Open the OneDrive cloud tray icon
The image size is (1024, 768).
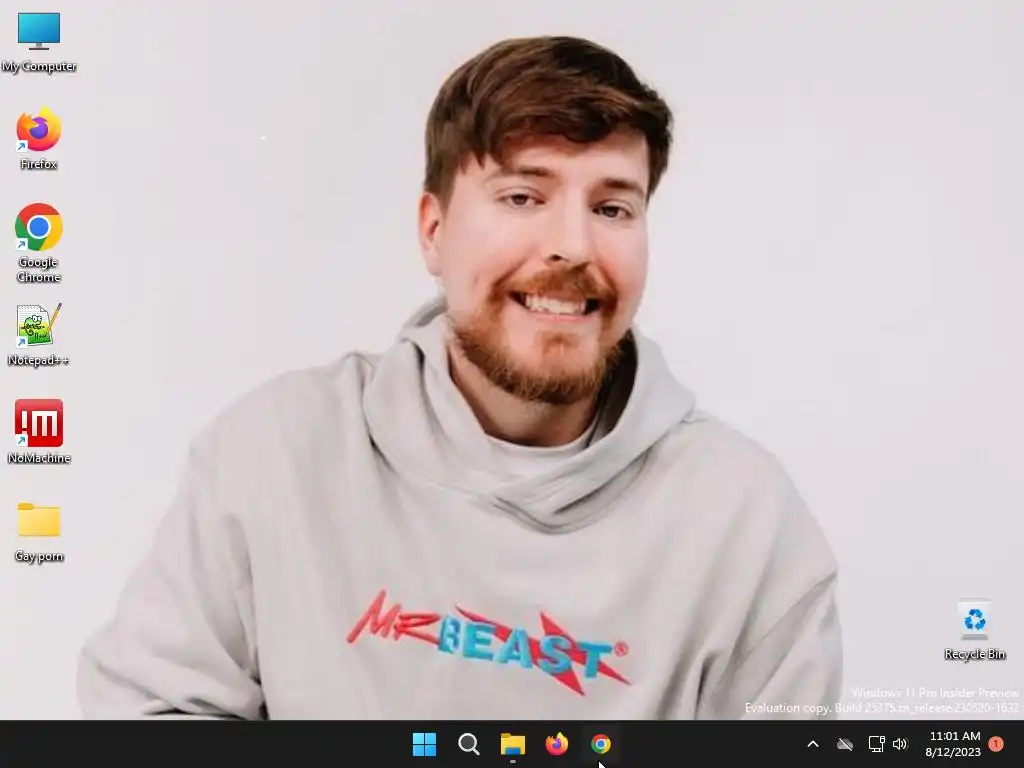click(x=845, y=744)
